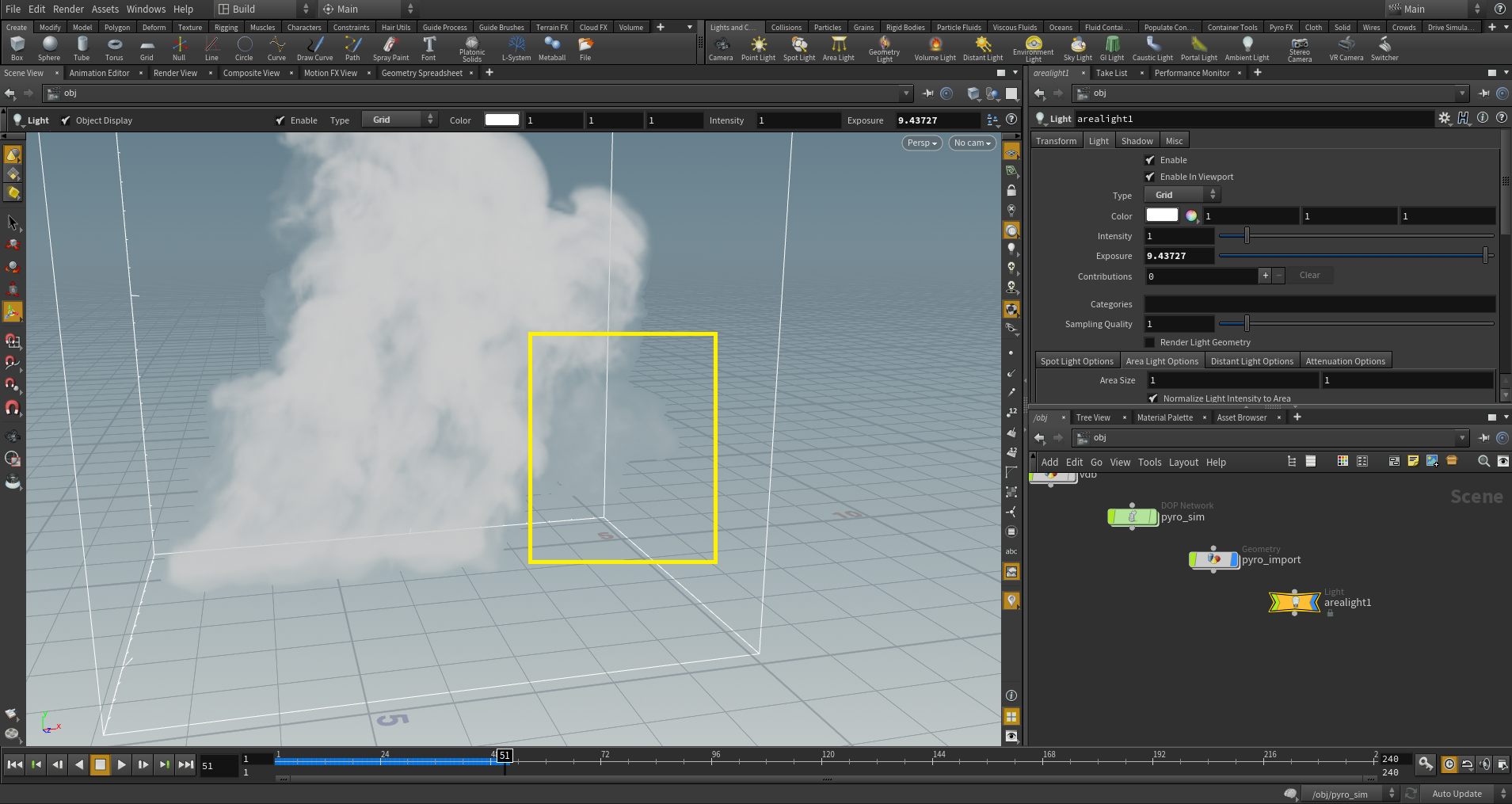Open the No cam camera menu

coord(972,143)
